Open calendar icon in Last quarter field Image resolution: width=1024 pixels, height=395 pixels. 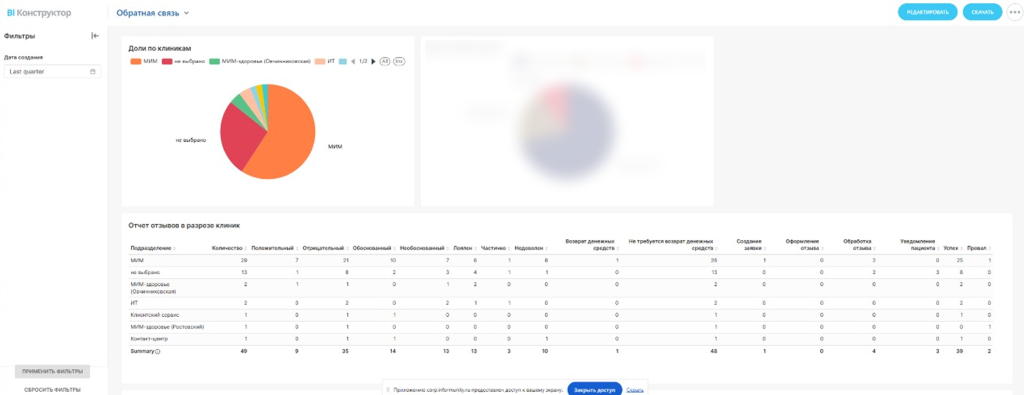[93, 71]
